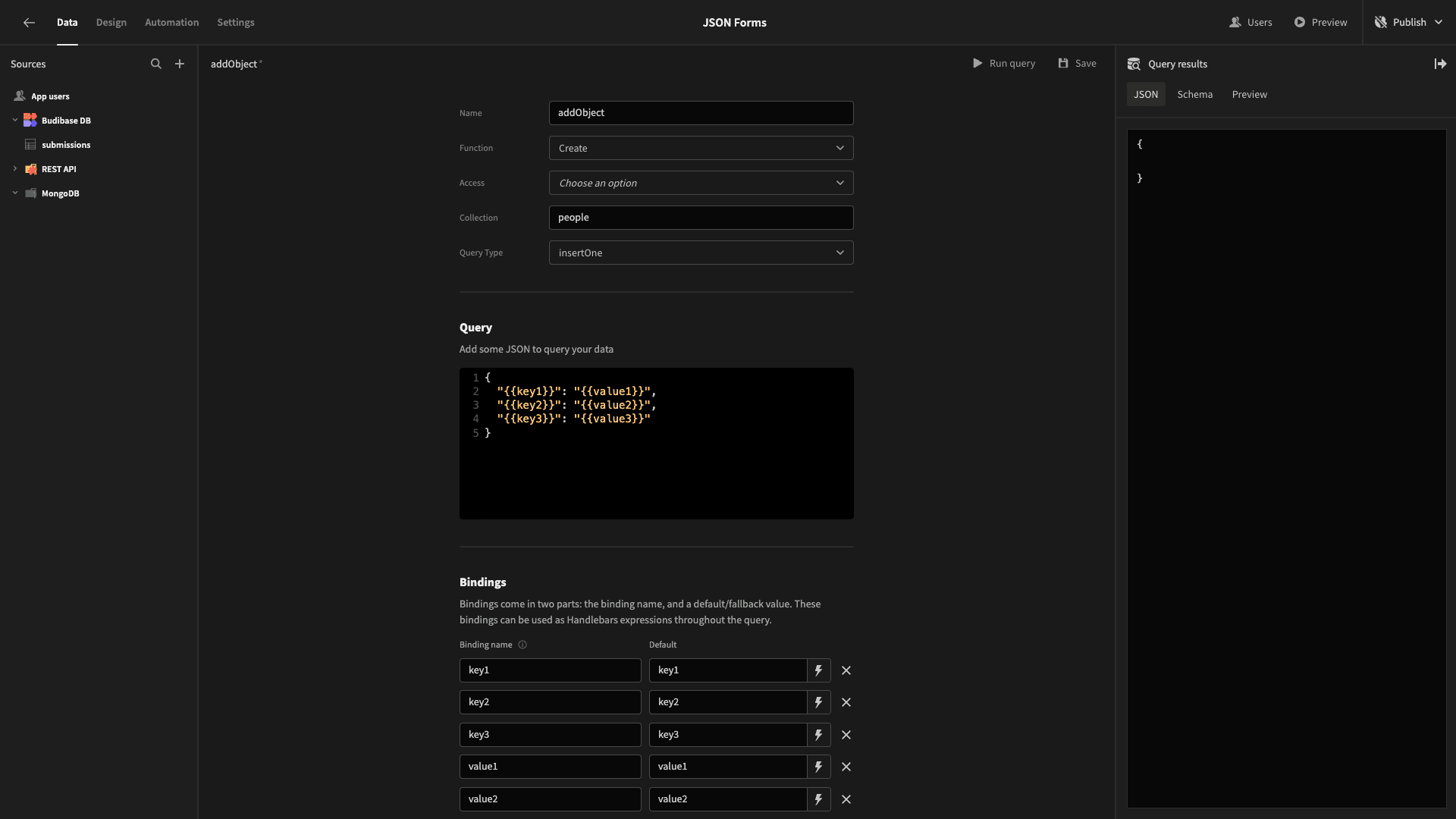Switch to the Automation tab
This screenshot has width=1456, height=819.
pyautogui.click(x=172, y=22)
